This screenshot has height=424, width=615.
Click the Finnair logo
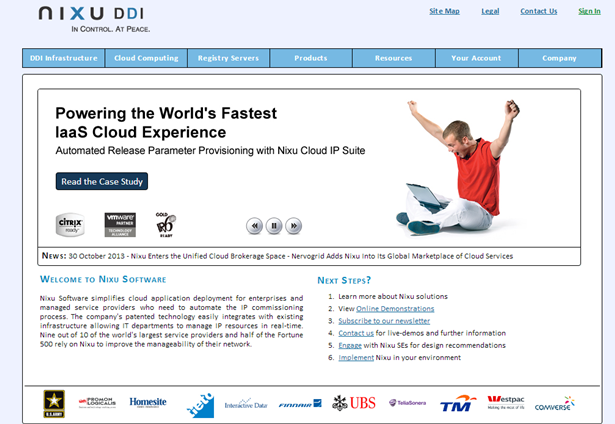click(x=300, y=404)
